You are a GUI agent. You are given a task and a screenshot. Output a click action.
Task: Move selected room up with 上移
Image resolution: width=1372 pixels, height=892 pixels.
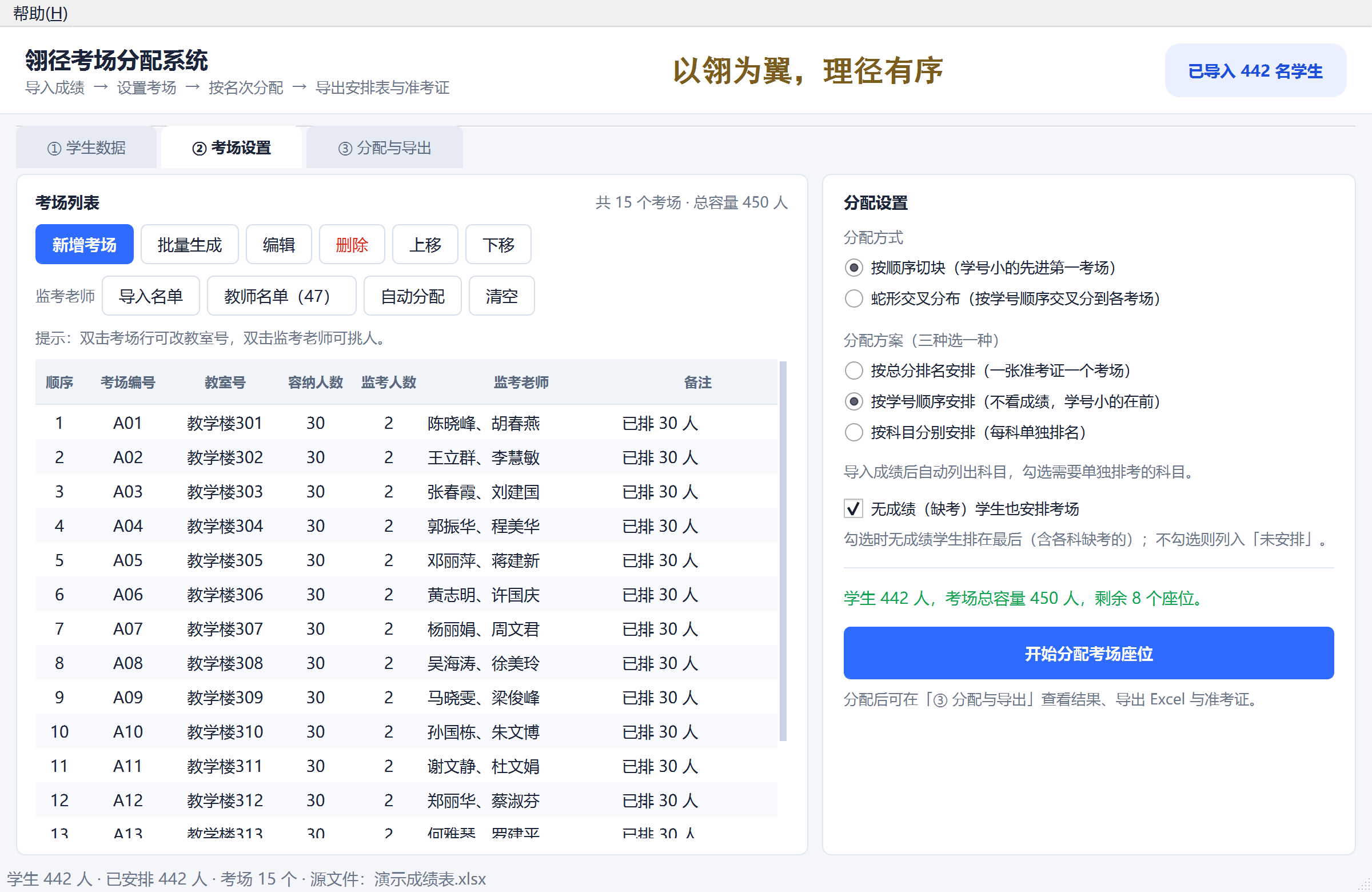pos(425,245)
